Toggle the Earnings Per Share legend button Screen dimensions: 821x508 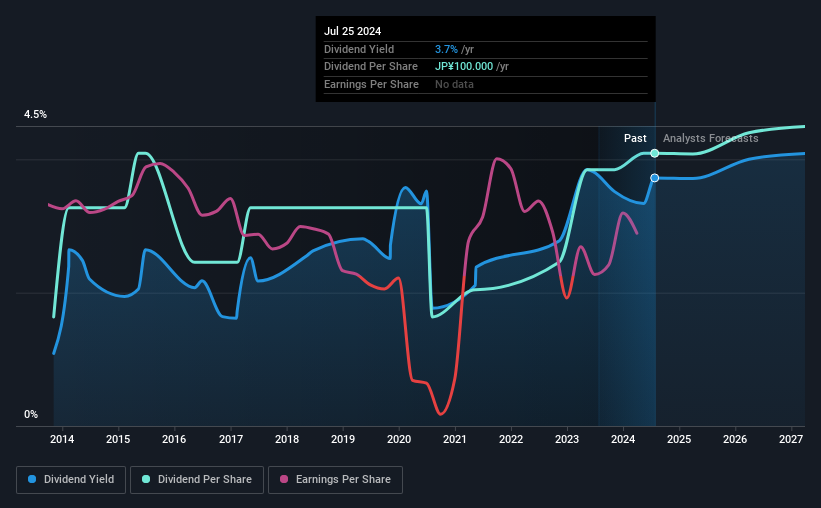point(336,480)
